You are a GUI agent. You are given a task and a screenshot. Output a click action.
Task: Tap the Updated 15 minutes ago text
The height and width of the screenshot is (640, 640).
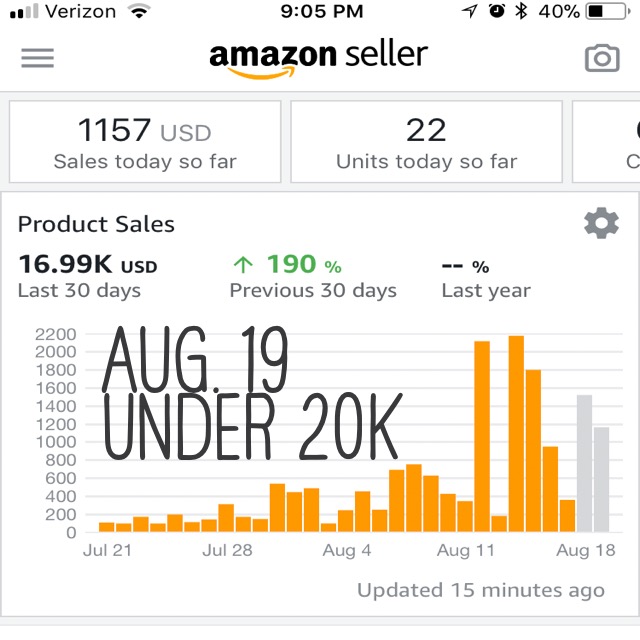481,590
